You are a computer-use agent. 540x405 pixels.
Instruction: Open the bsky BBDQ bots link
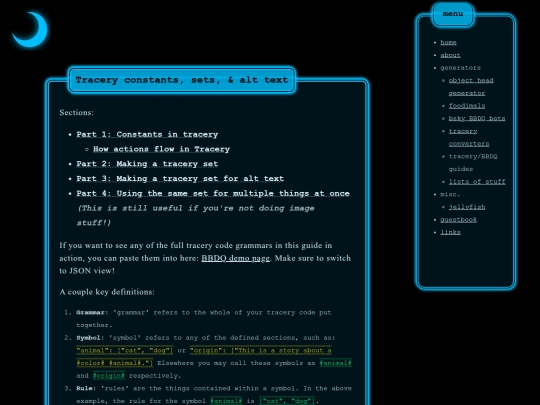pos(477,118)
